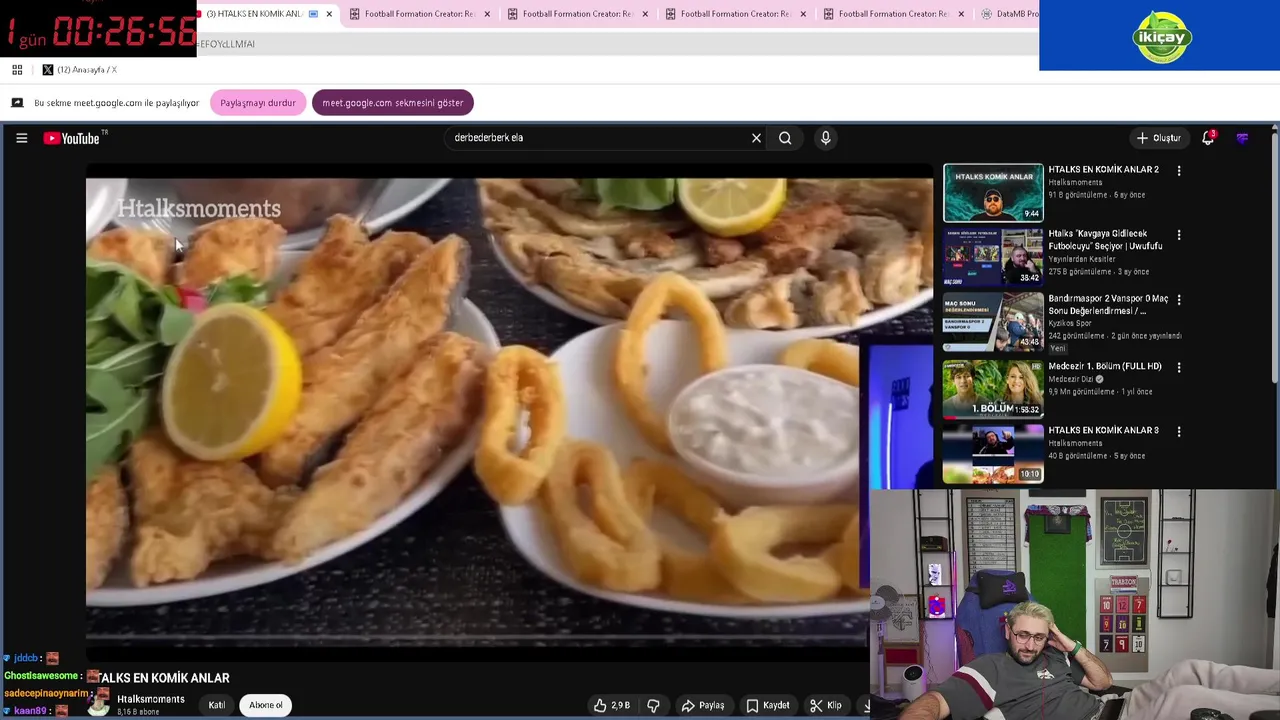The image size is (1280, 720).
Task: Click the Katıl join button
Action: tap(217, 705)
